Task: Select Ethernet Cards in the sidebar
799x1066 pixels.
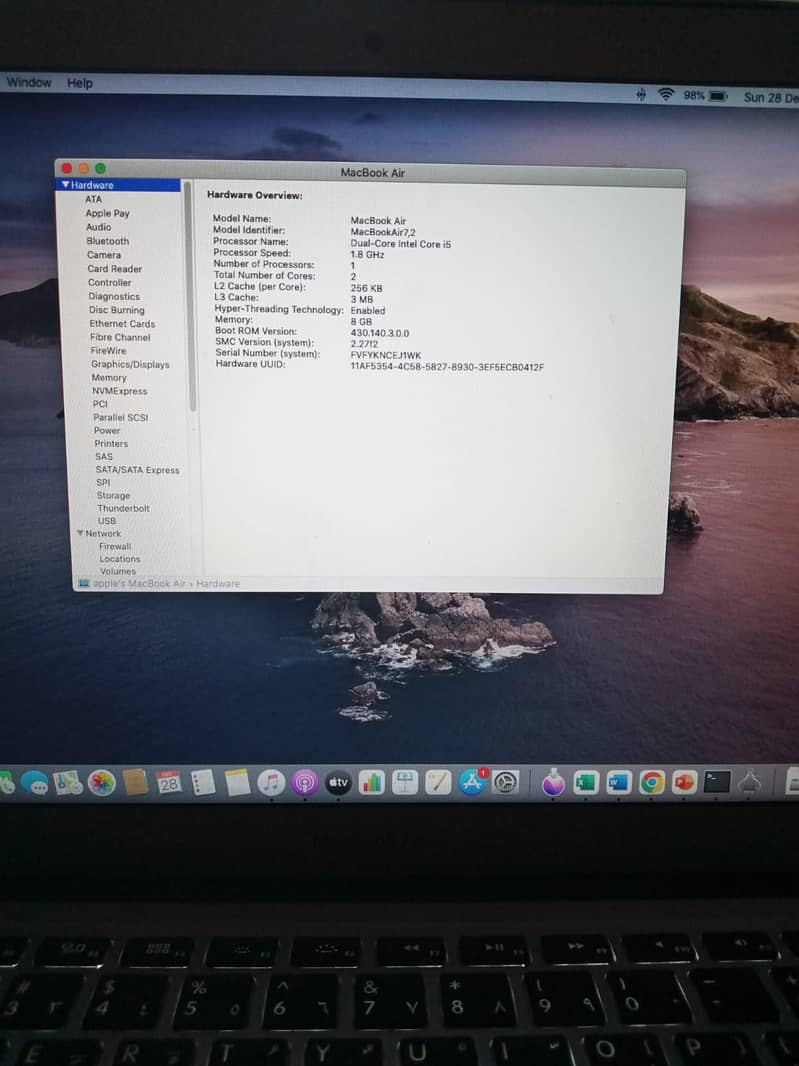Action: tap(122, 324)
